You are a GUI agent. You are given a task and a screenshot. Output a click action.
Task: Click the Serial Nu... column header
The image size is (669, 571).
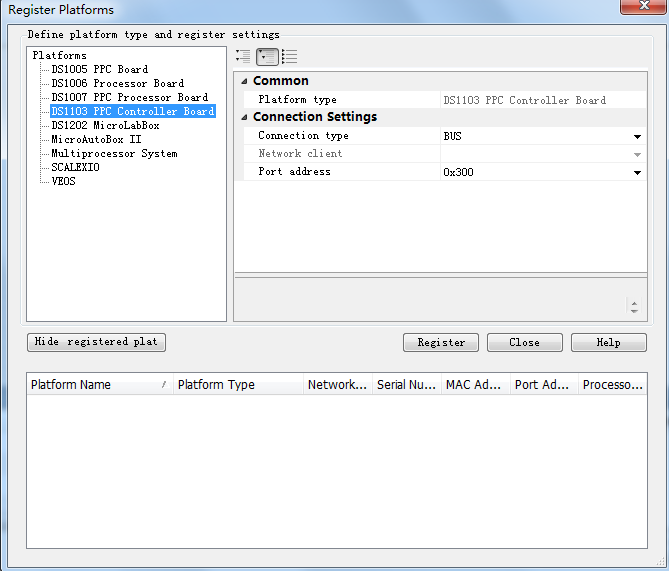(x=407, y=385)
